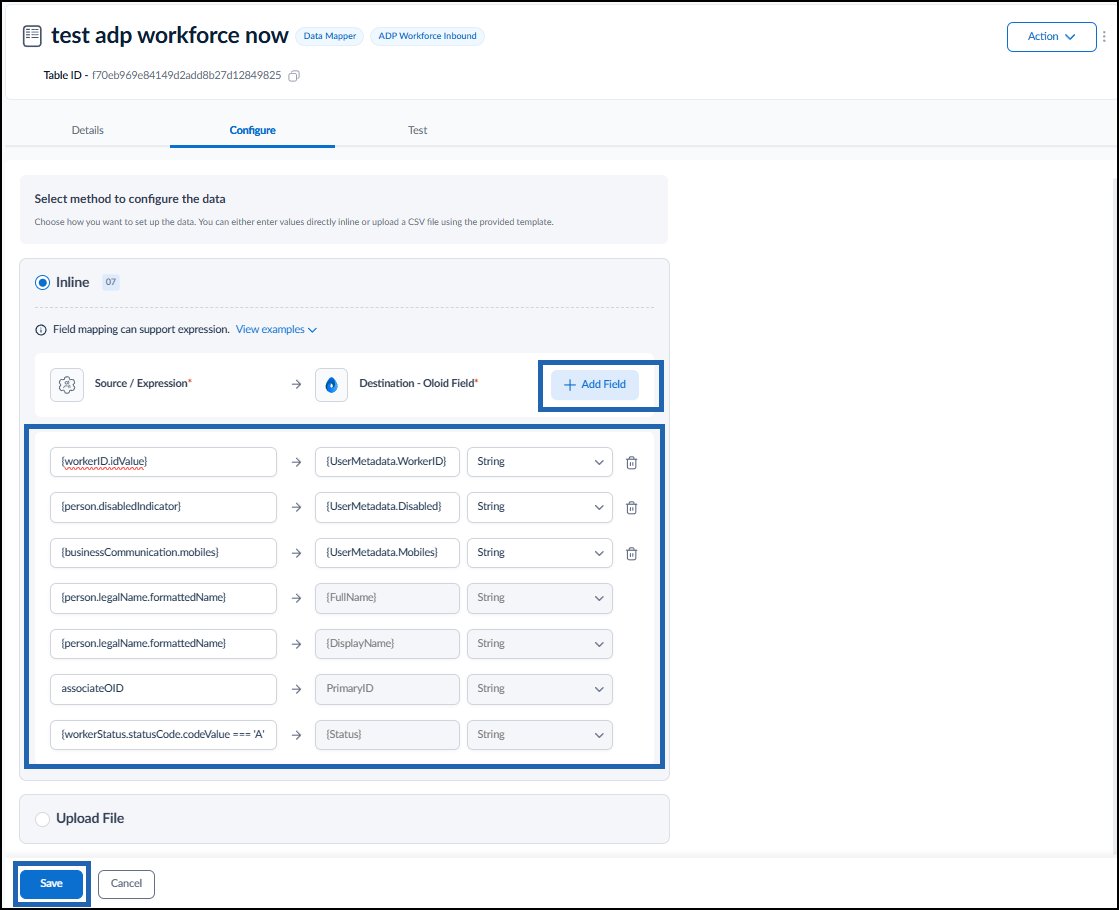Viewport: 1119px width, 910px height.
Task: Click the 'test adp workforce now' title
Action: [170, 36]
